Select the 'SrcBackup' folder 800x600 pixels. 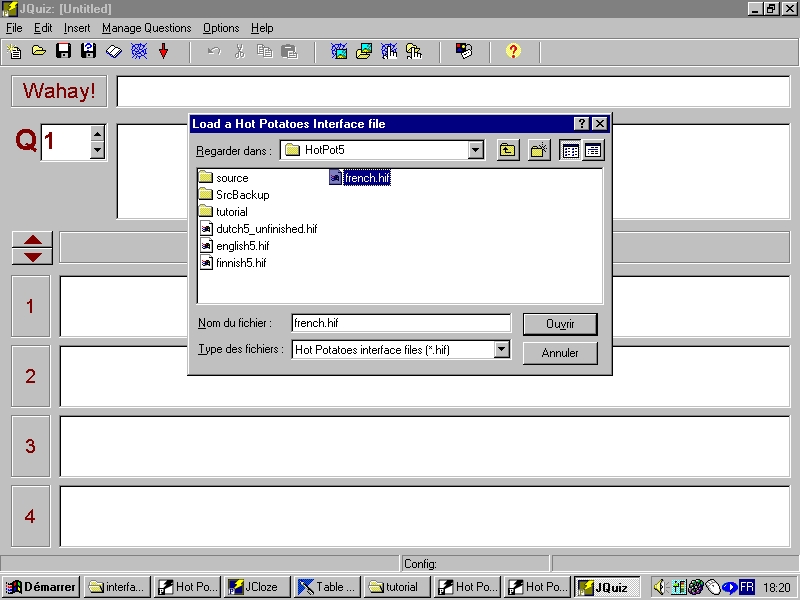pyautogui.click(x=234, y=194)
